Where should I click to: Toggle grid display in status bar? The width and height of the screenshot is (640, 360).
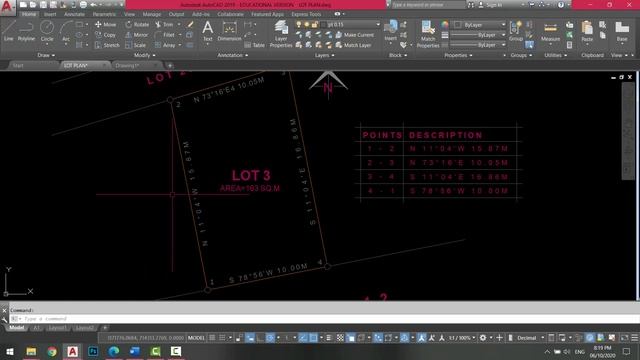212,338
